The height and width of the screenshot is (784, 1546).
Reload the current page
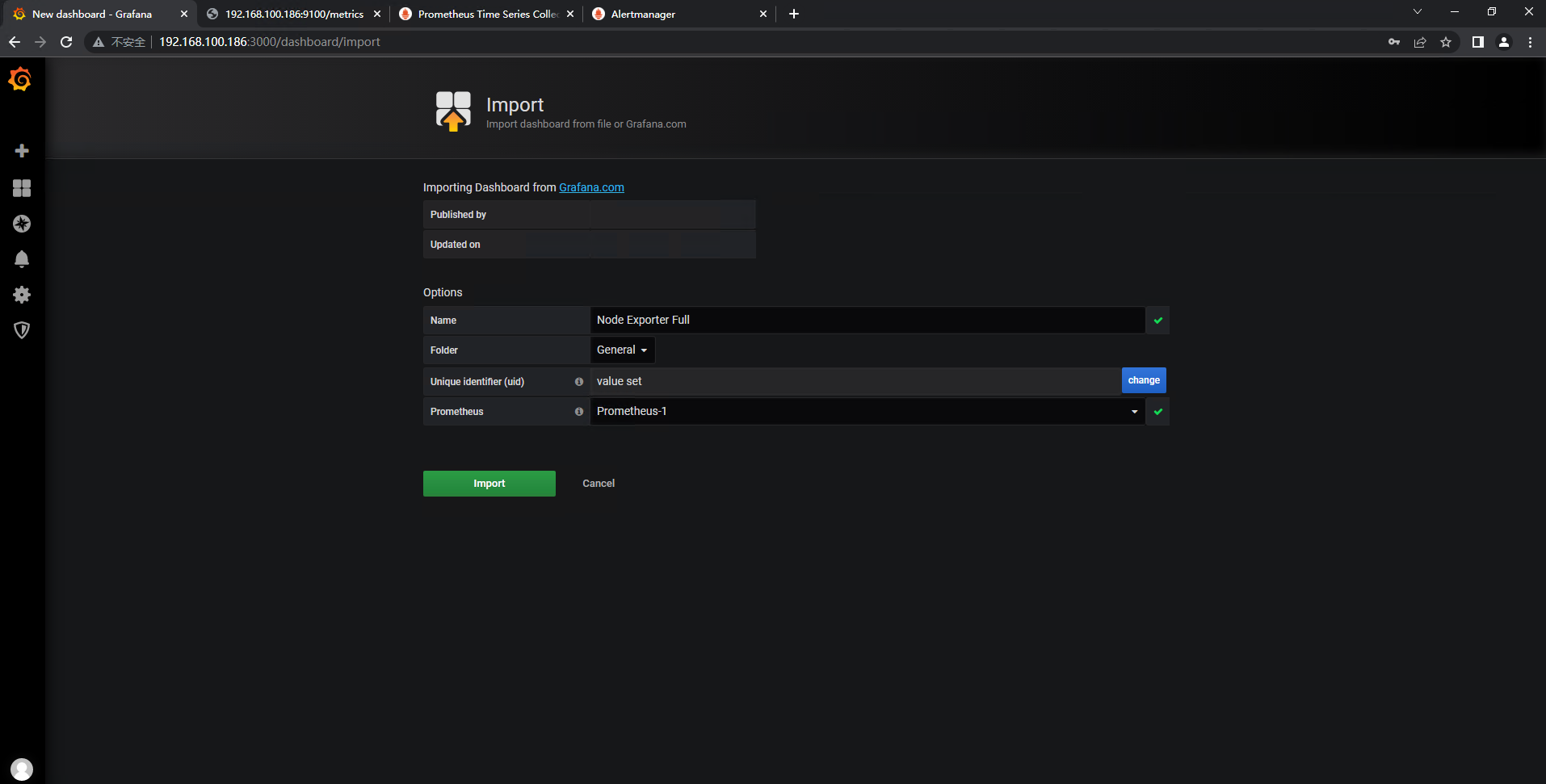point(66,42)
